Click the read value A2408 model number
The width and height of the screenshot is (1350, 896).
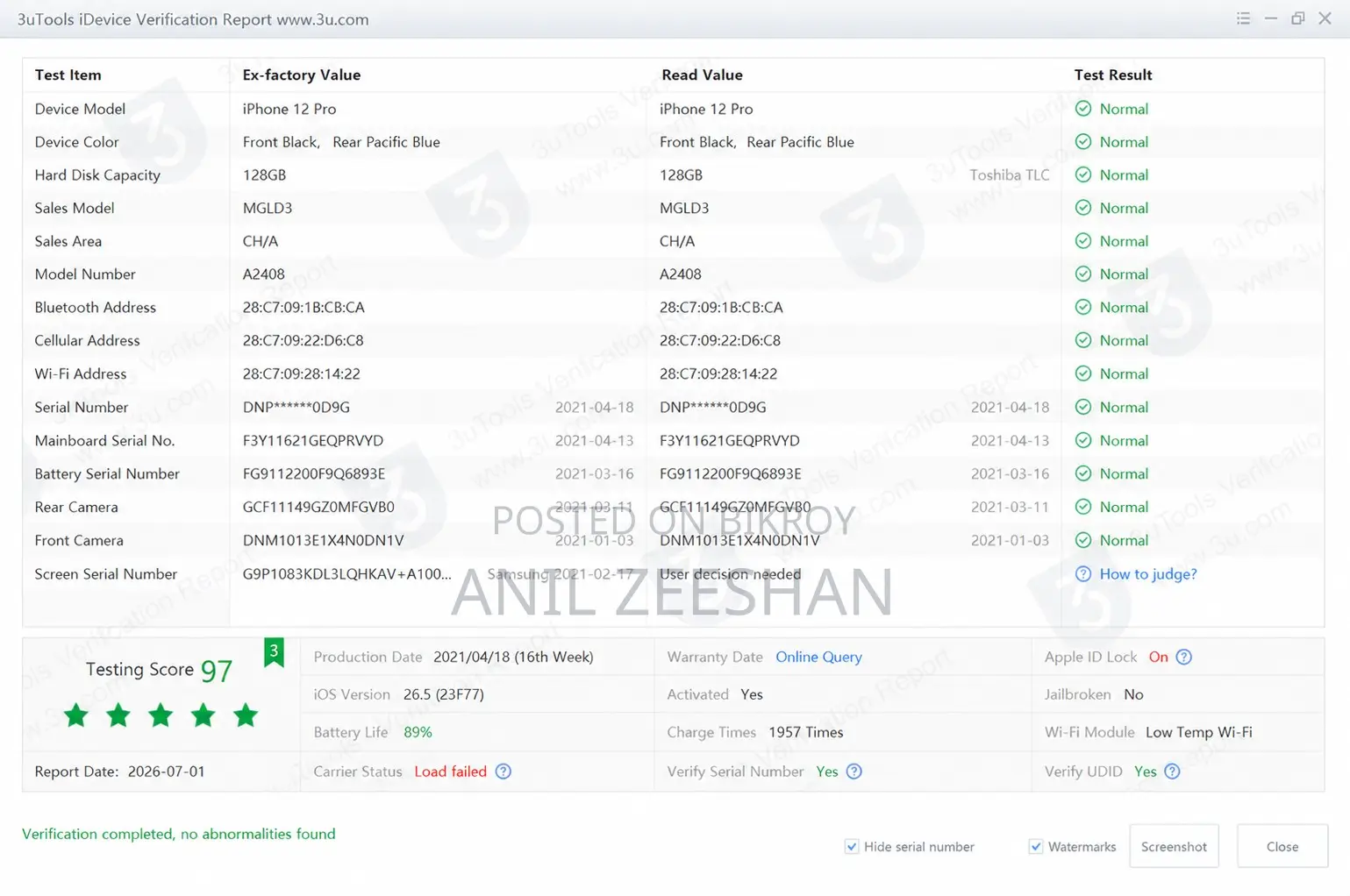[681, 274]
